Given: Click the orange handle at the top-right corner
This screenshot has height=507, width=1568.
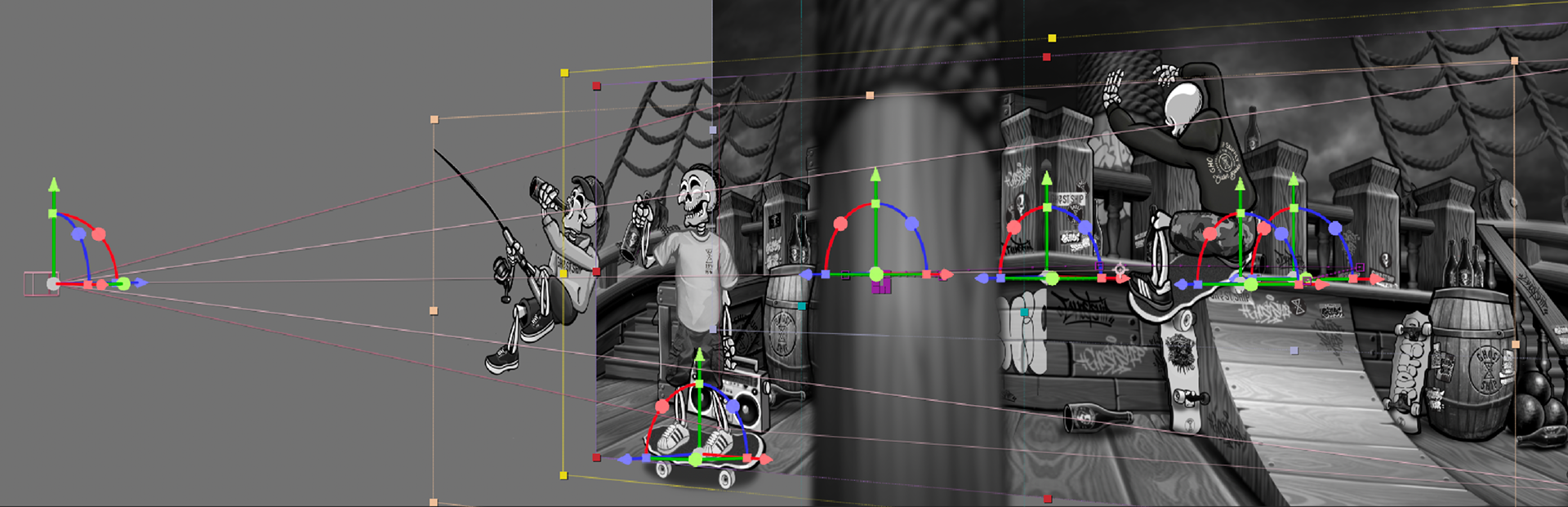Looking at the screenshot, I should [x=1514, y=60].
